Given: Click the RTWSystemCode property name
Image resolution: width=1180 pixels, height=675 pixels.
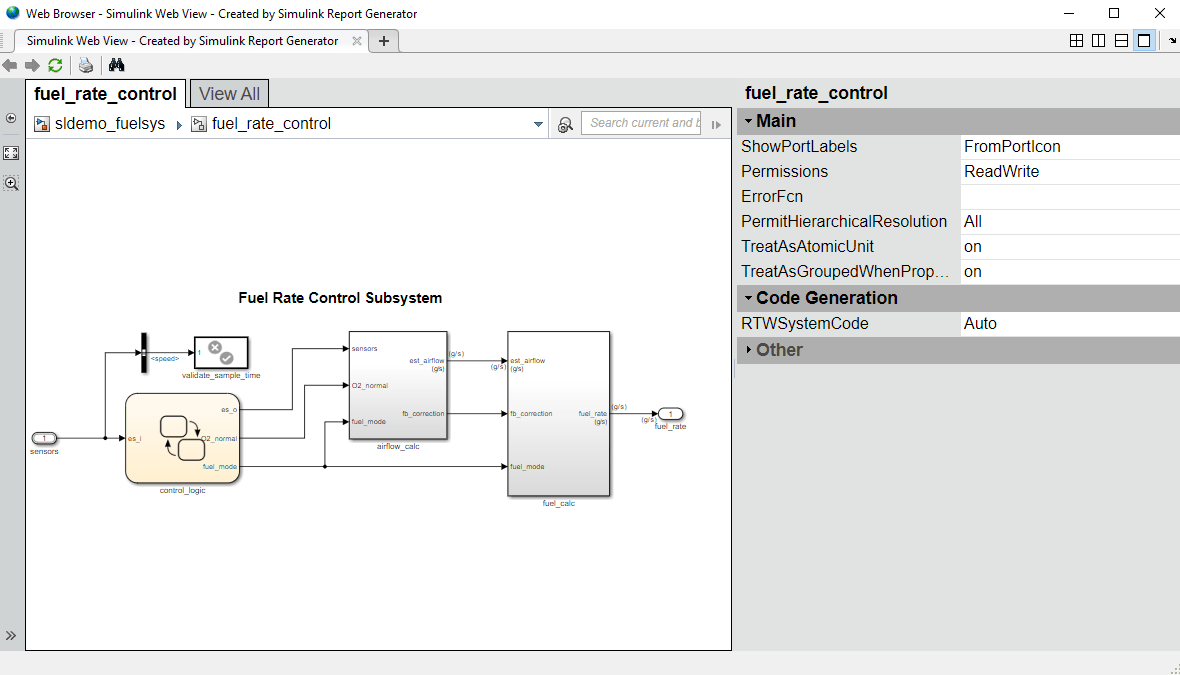Looking at the screenshot, I should click(x=804, y=324).
